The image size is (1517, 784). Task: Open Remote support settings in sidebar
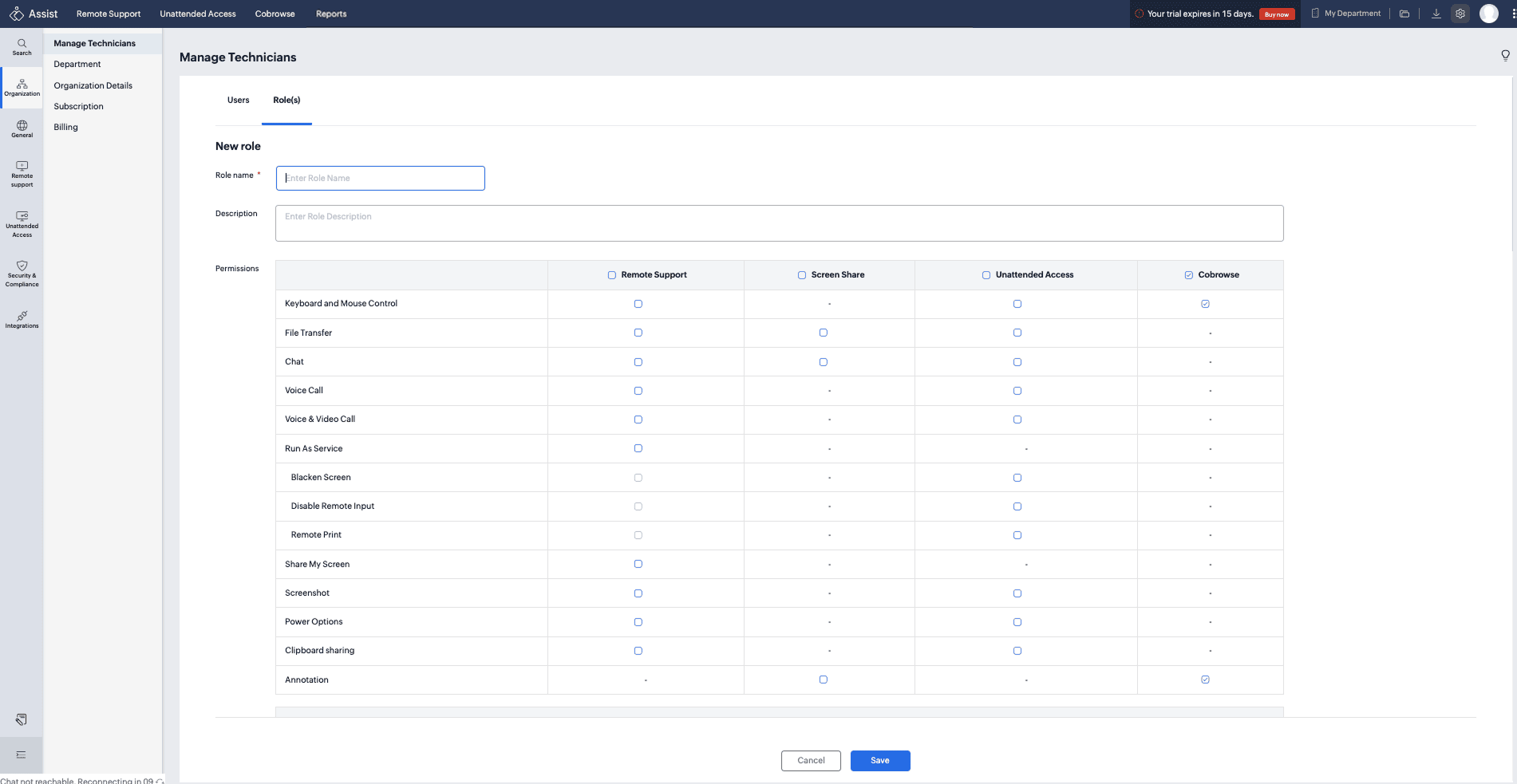click(x=22, y=174)
